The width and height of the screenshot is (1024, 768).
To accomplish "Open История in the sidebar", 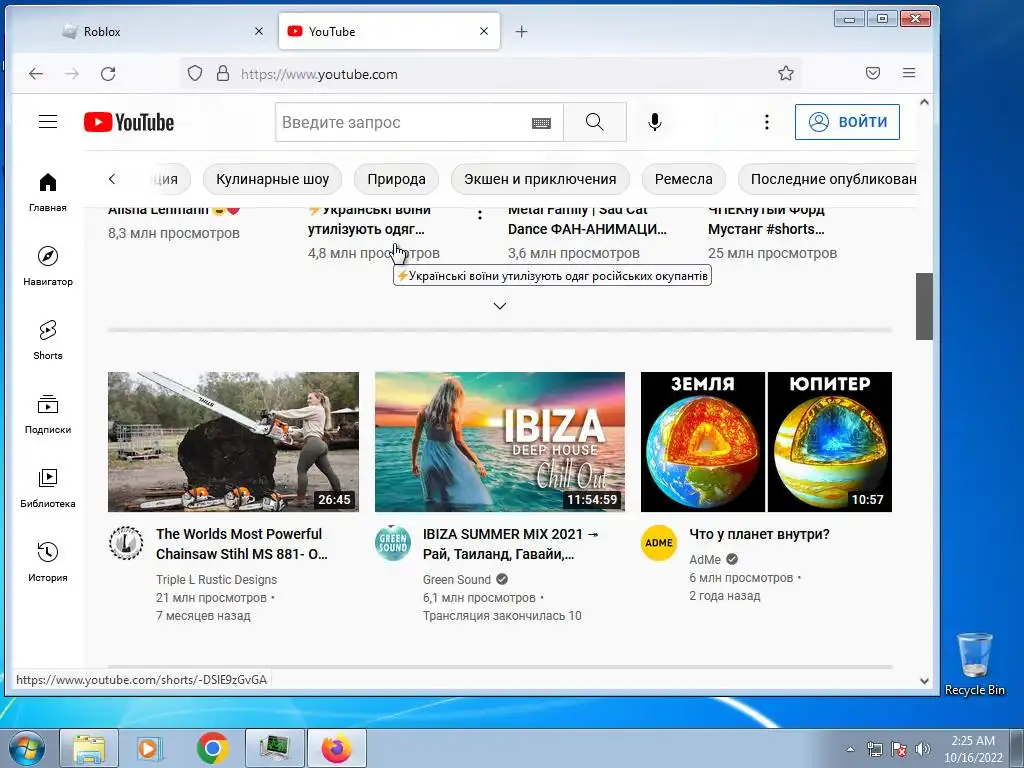I will point(48,562).
